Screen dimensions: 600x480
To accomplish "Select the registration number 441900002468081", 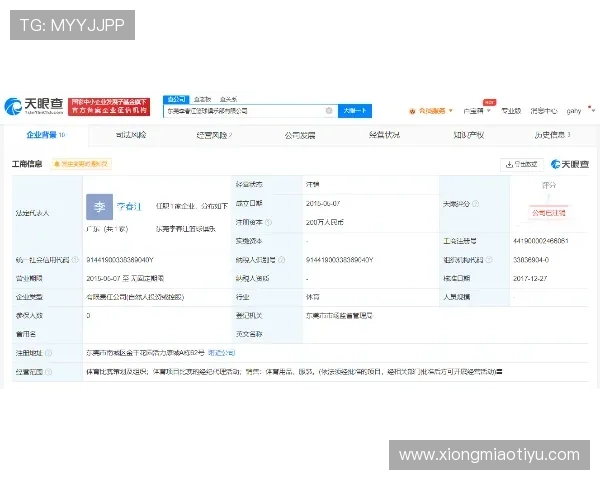I will [541, 241].
